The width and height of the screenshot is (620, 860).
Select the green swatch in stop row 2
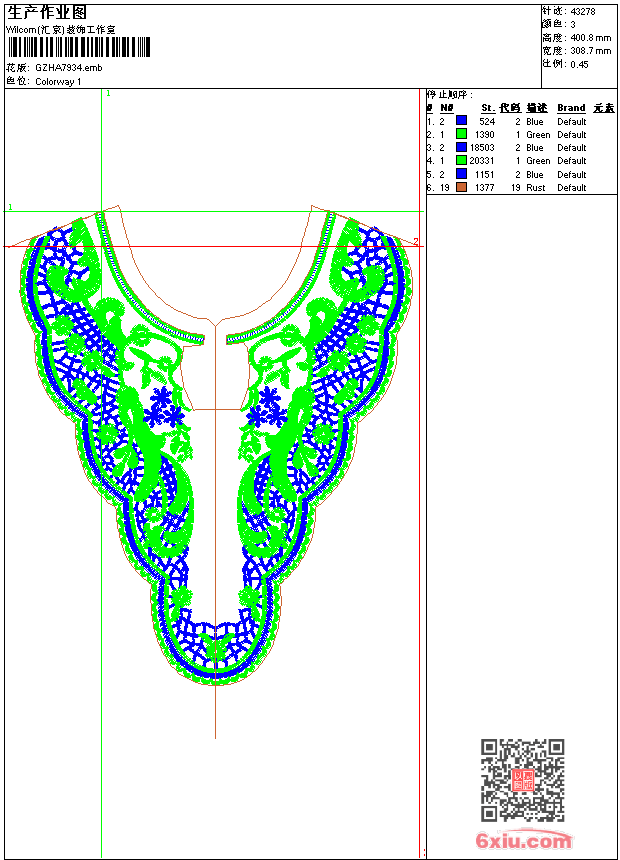click(461, 134)
